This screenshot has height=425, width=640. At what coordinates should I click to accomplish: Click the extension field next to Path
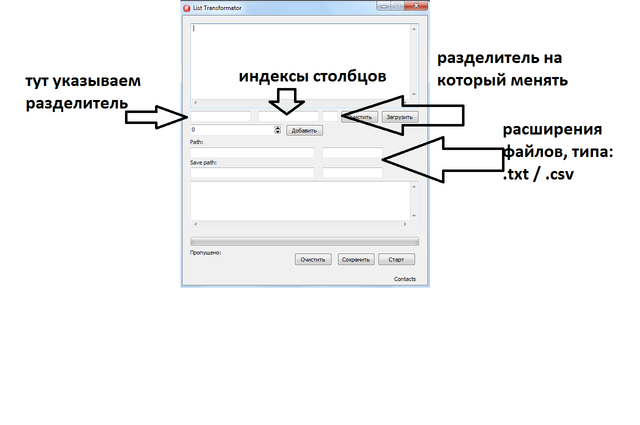point(353,153)
